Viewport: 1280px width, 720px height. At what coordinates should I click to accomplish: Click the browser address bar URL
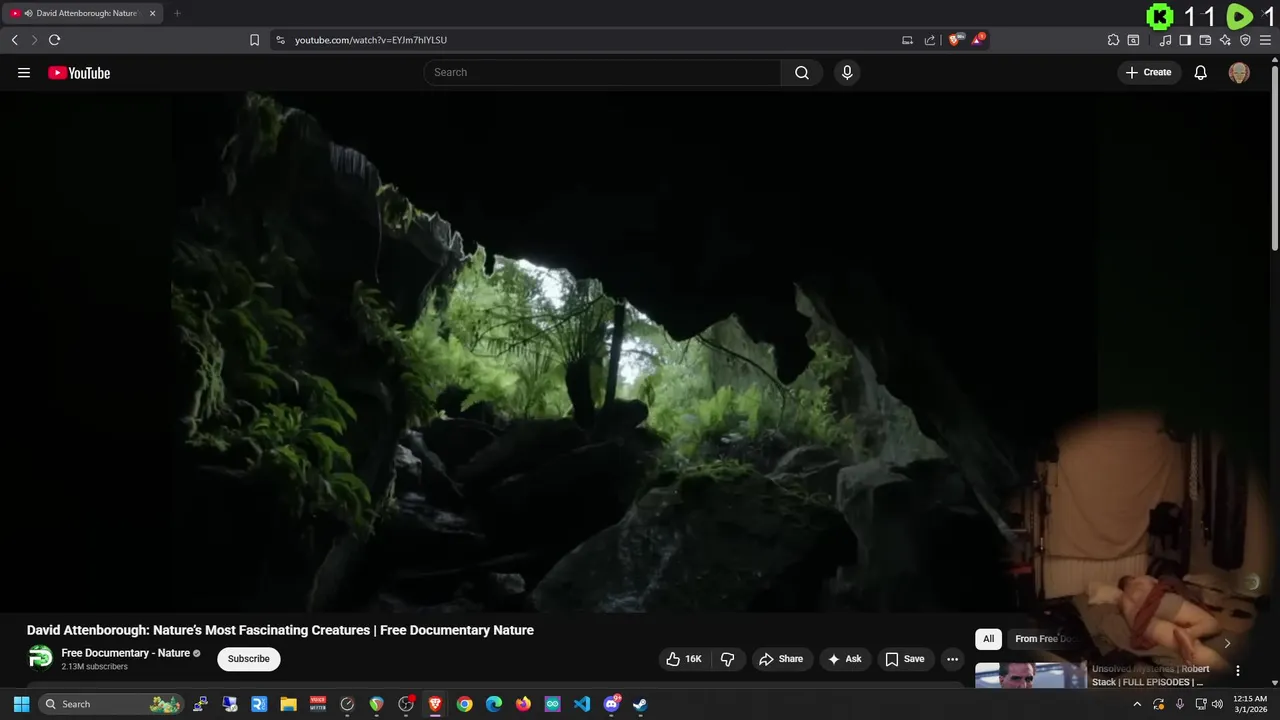[371, 40]
